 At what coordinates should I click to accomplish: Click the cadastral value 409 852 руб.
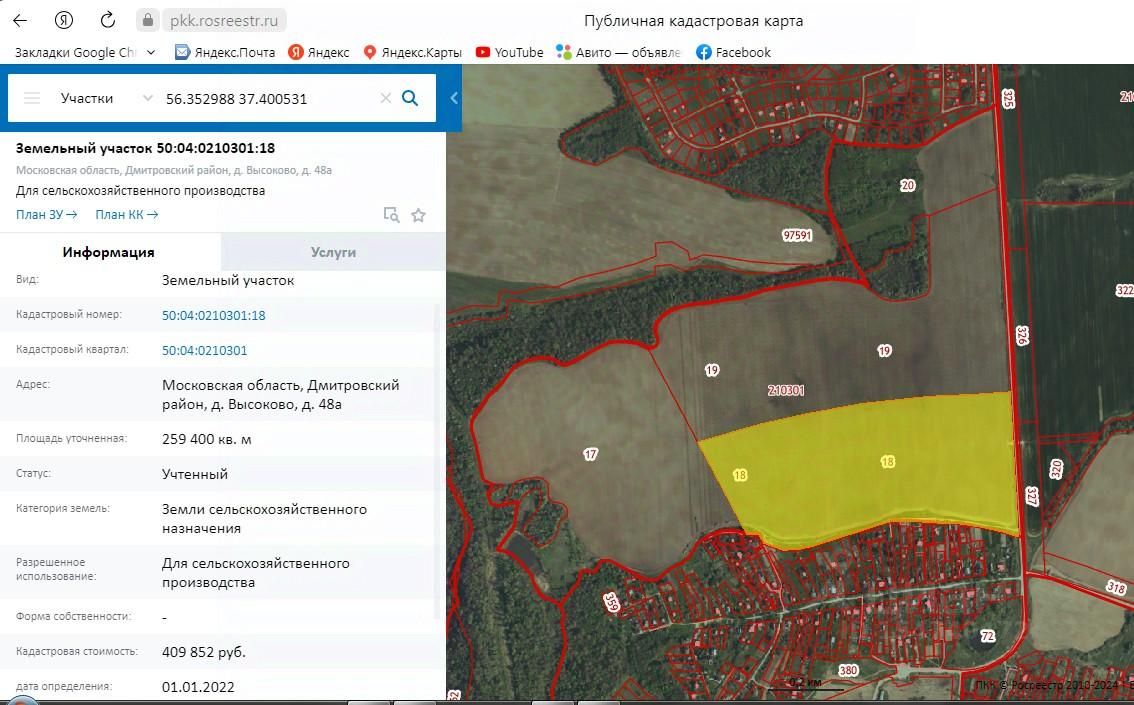204,652
